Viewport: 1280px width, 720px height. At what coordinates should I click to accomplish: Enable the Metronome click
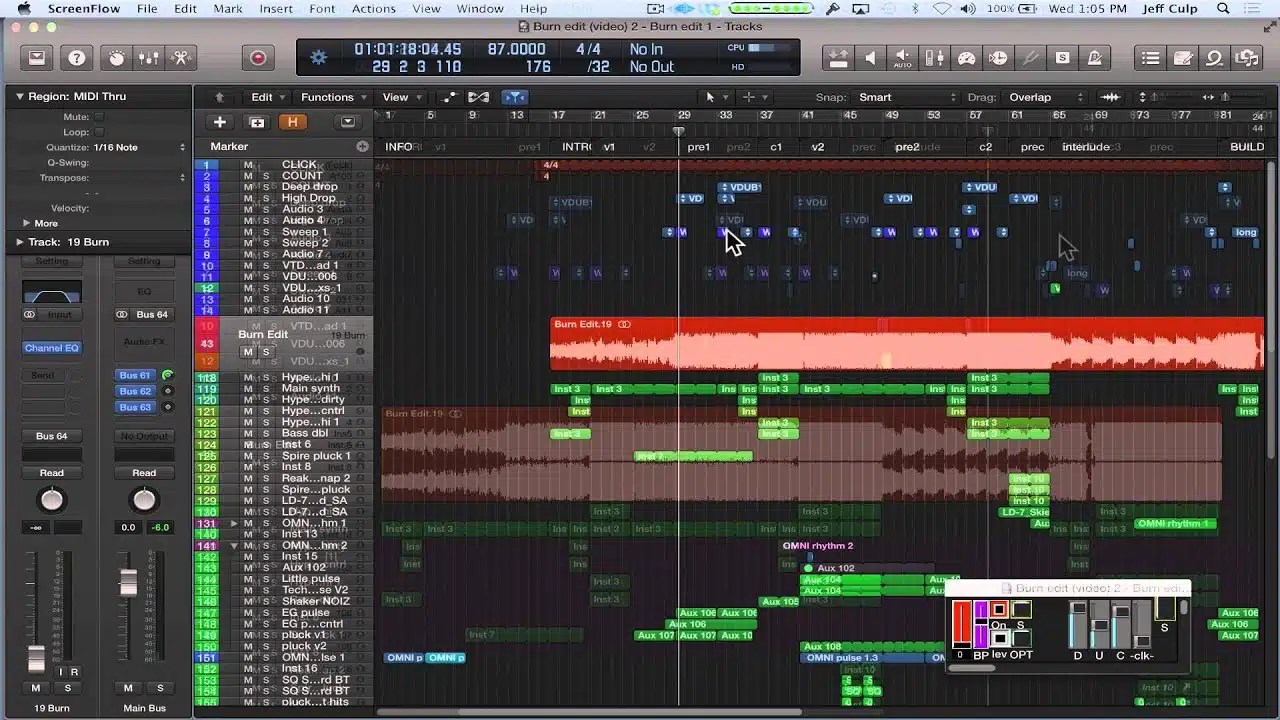(x=1093, y=58)
